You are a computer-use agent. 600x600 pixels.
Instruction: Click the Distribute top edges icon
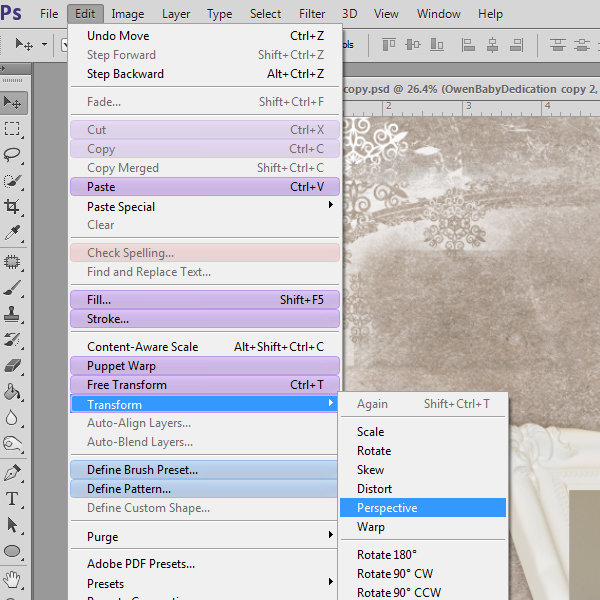[x=558, y=45]
